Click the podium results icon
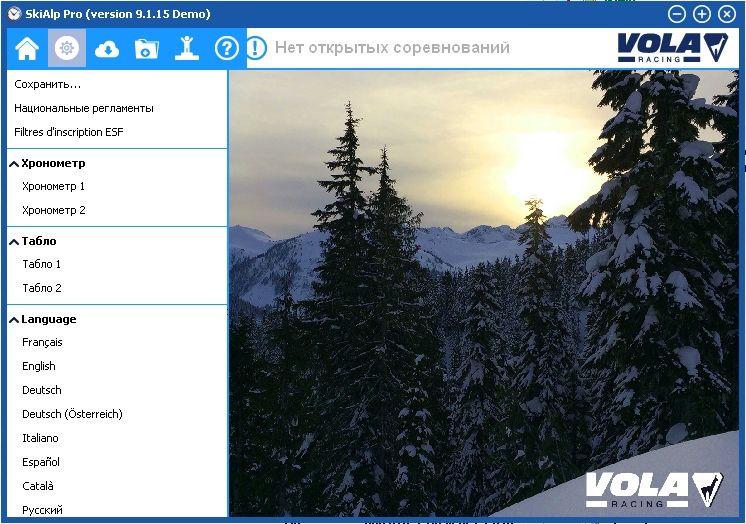 coord(186,48)
